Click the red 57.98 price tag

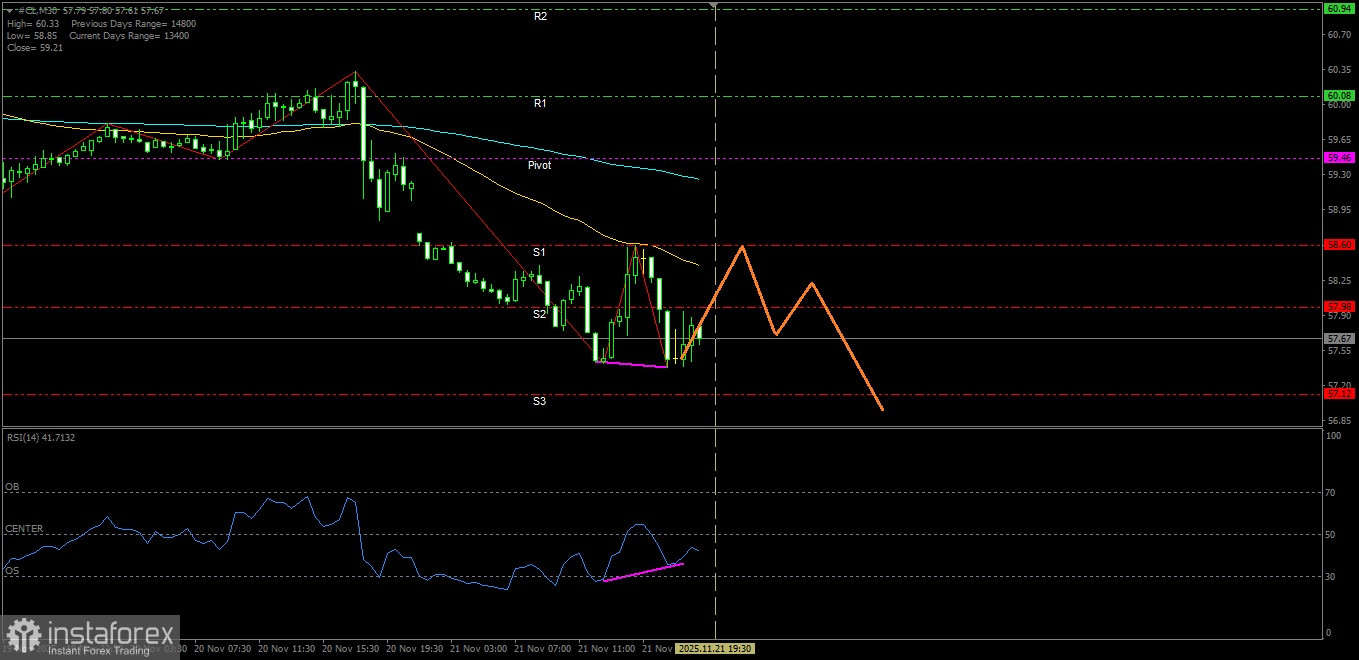coord(1337,306)
